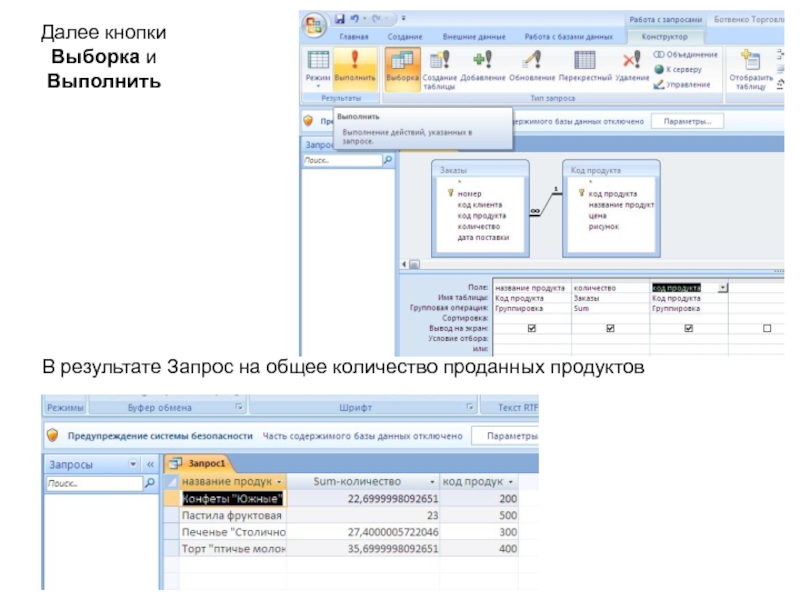Click the Управление query option

point(682,84)
